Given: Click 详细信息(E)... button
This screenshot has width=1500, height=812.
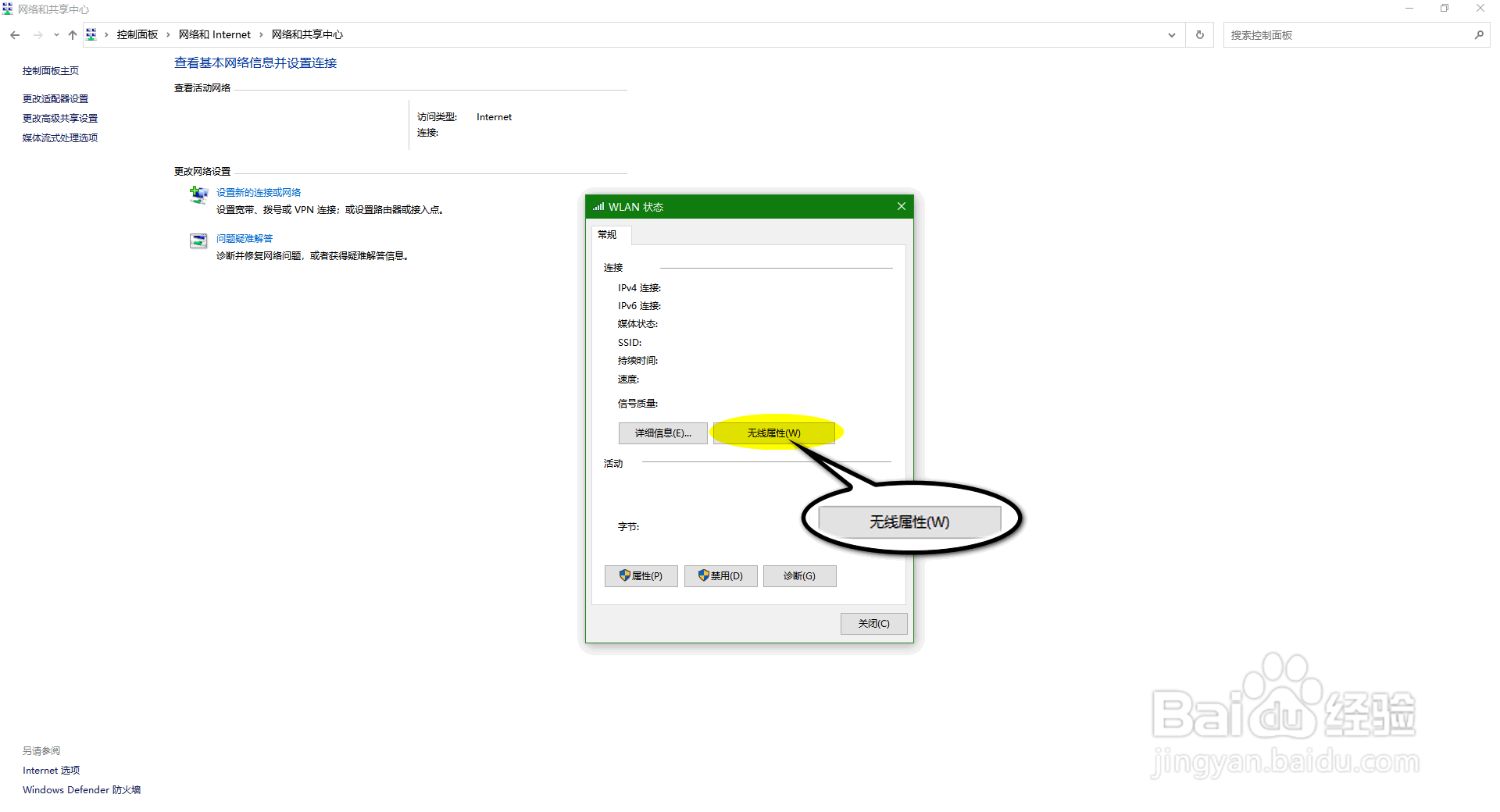Looking at the screenshot, I should [x=663, y=433].
